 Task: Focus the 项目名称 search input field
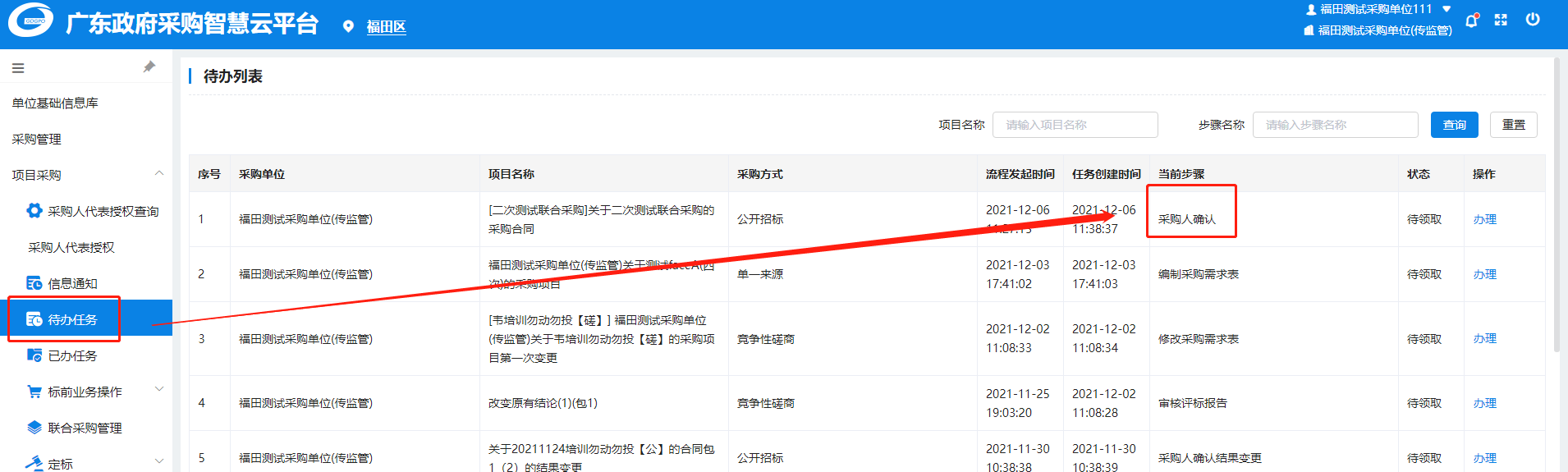pyautogui.click(x=1075, y=125)
